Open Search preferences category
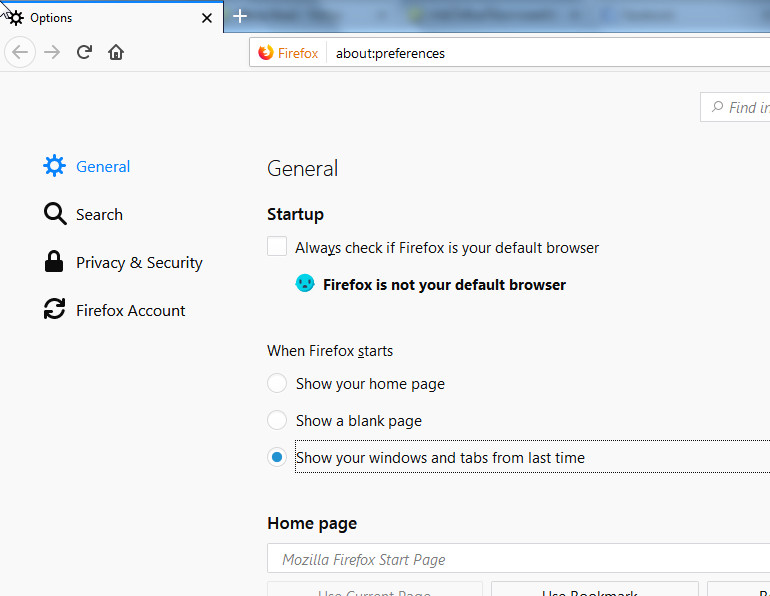770x596 pixels. coord(83,215)
